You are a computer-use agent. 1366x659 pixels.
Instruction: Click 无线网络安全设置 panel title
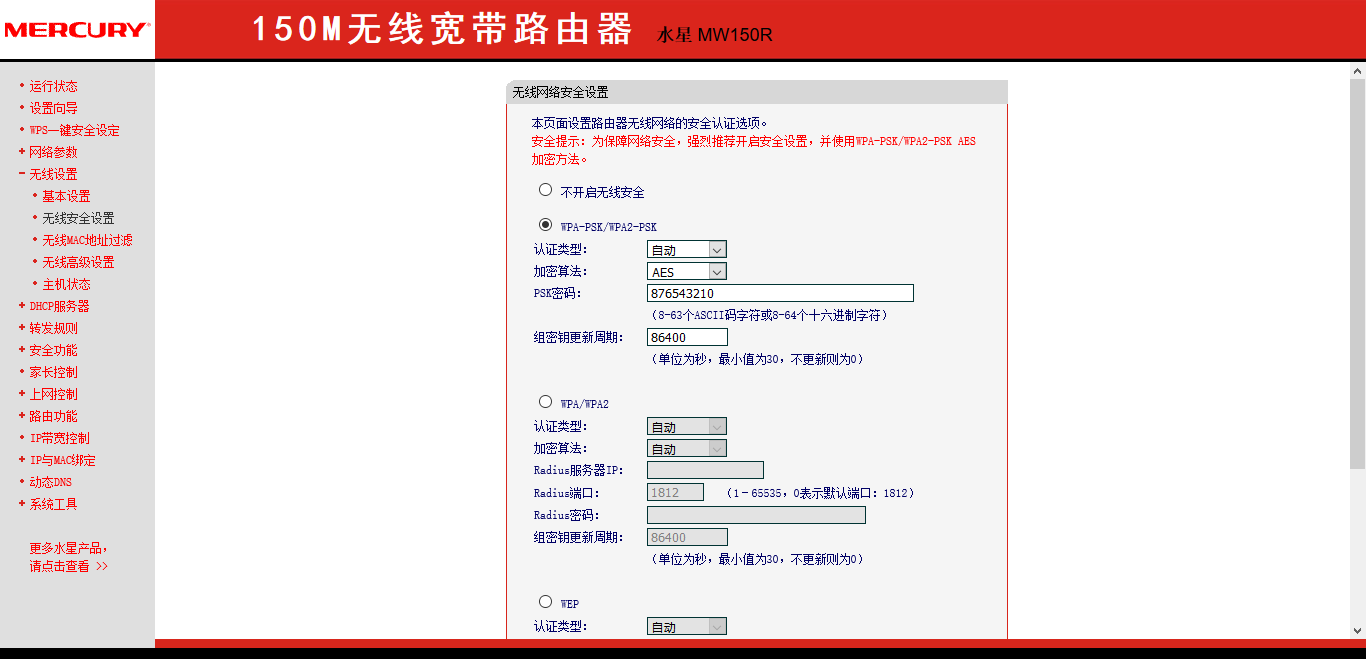(560, 92)
